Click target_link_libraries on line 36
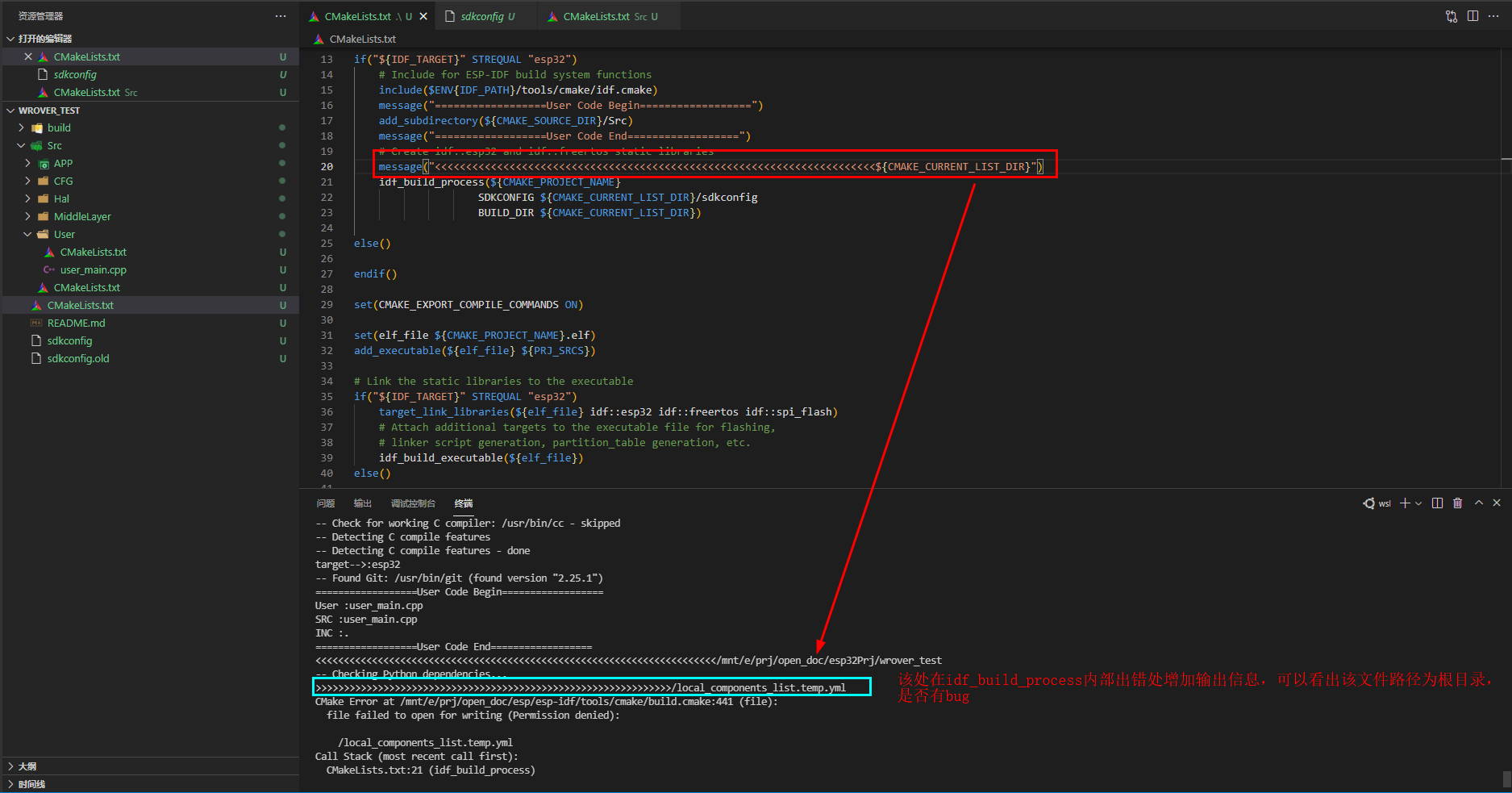 click(444, 411)
